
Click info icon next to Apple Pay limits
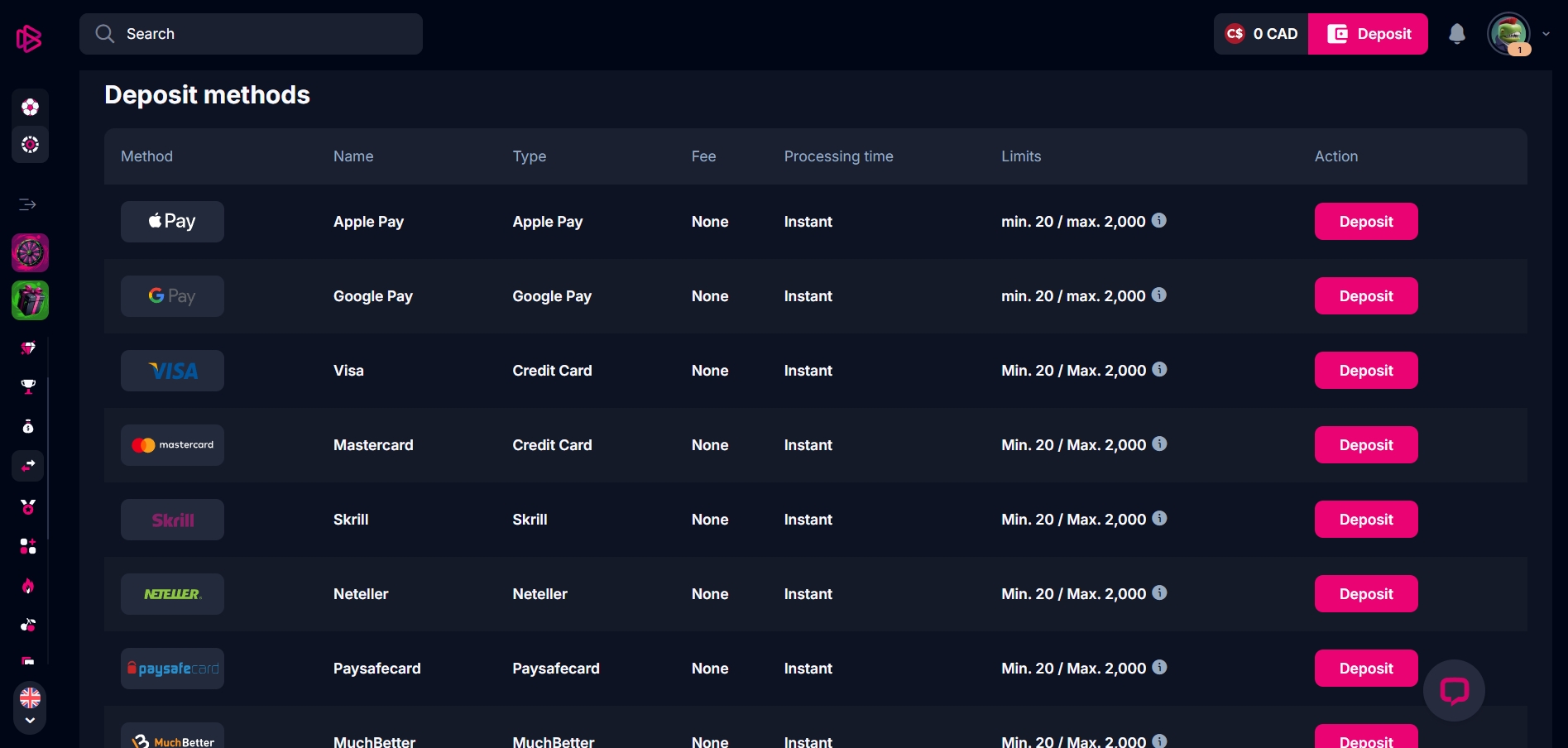point(1159,220)
